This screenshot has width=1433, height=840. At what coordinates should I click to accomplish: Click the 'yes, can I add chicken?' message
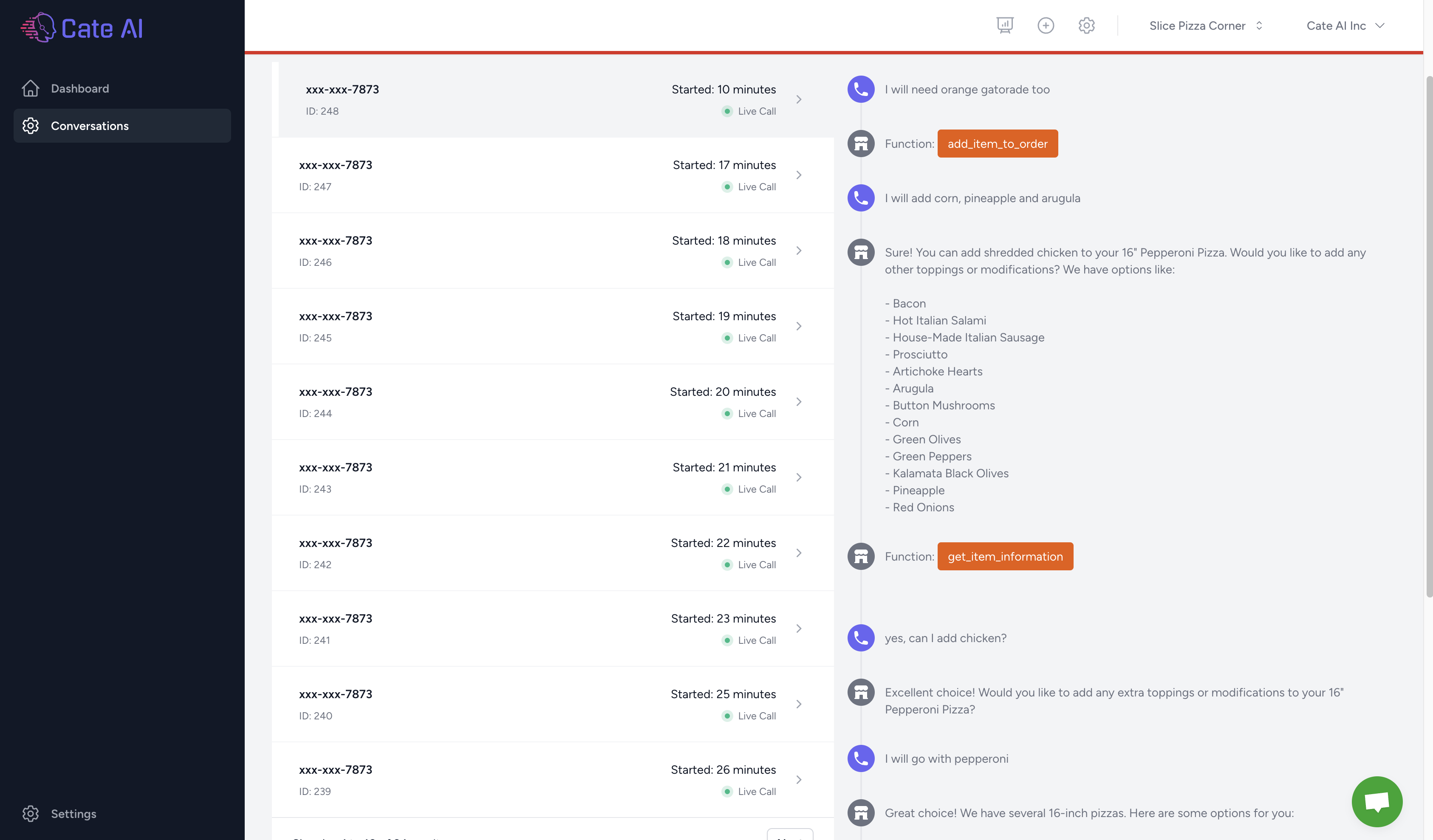[x=946, y=638]
